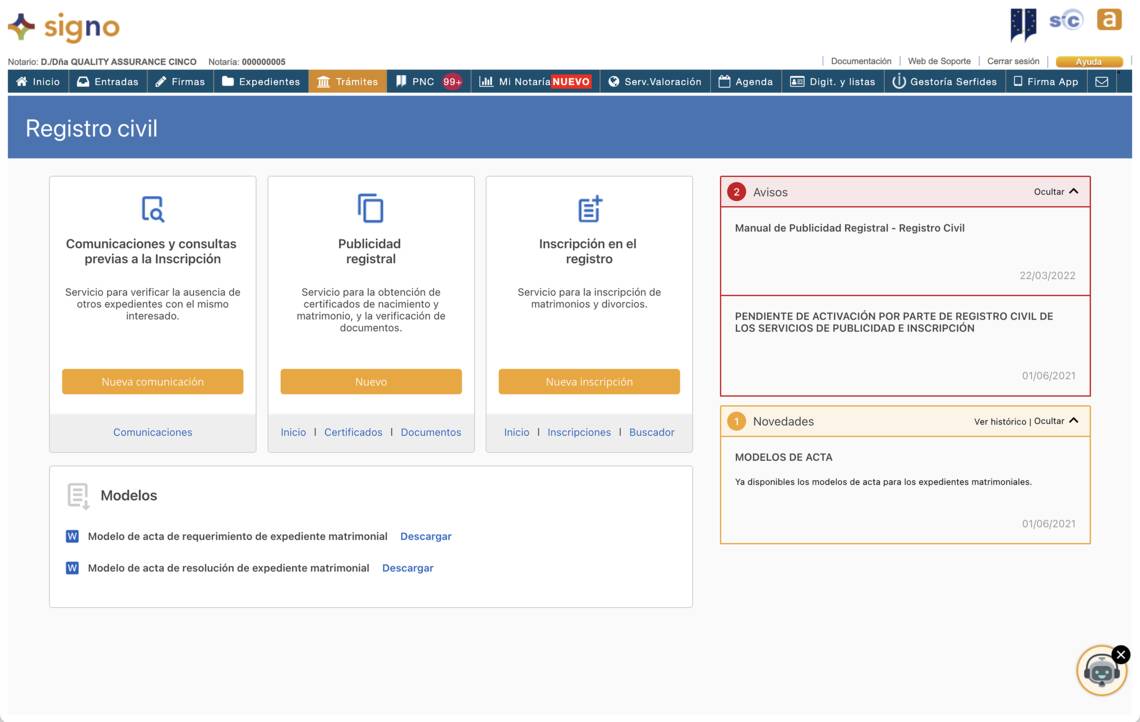The height and width of the screenshot is (722, 1140).
Task: Click the Word icon for requerimiento model
Action: coord(72,537)
